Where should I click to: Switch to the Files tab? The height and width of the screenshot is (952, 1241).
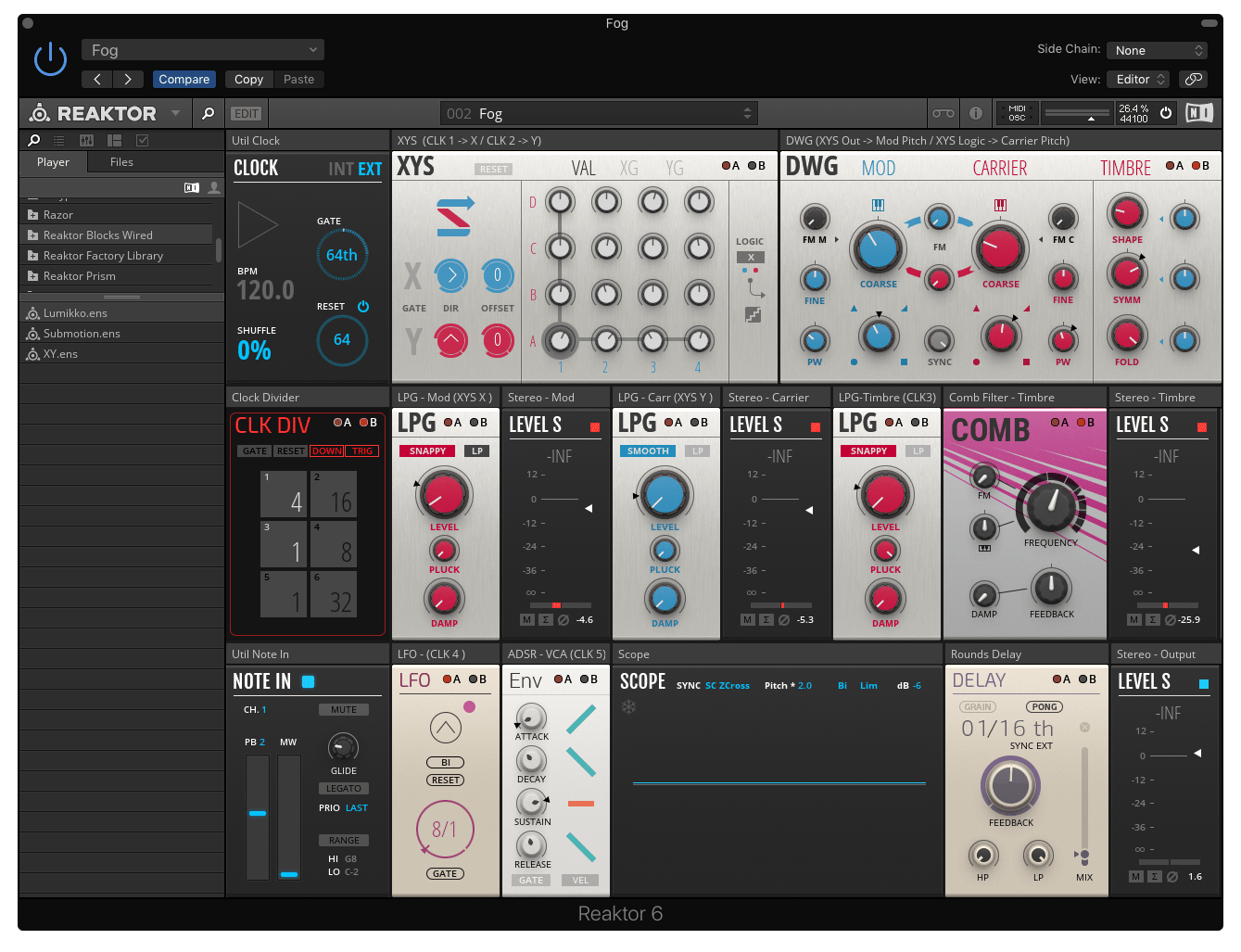tap(121, 162)
